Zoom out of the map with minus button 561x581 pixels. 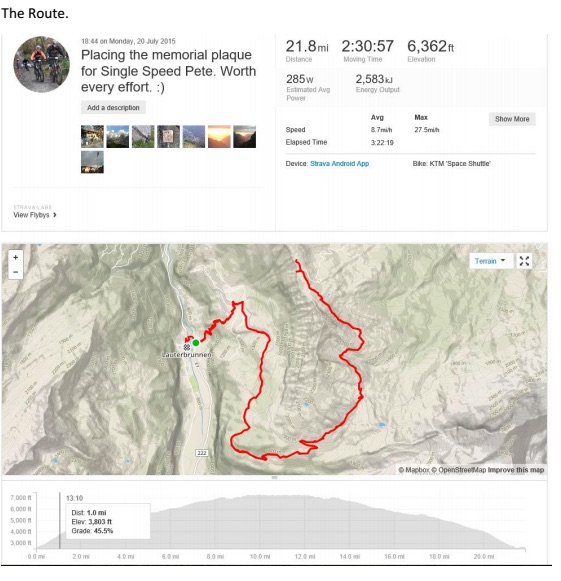[16, 272]
